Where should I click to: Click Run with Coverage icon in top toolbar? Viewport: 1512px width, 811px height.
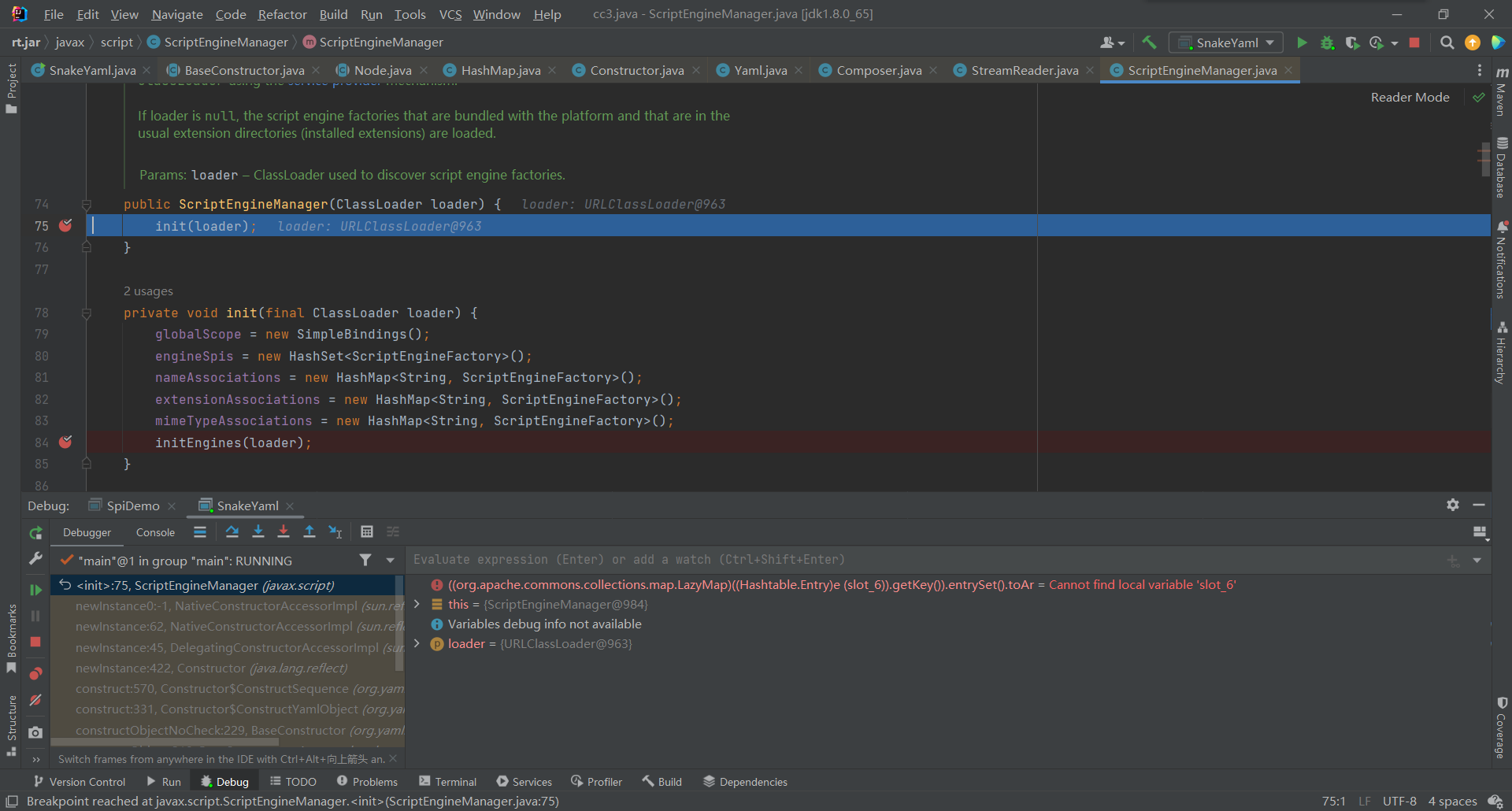click(1352, 43)
